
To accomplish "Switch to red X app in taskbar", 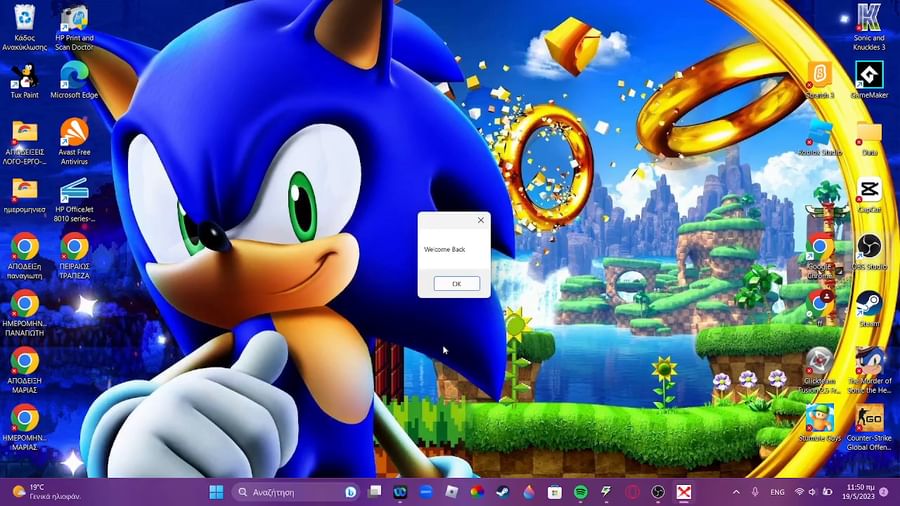I will pos(683,492).
